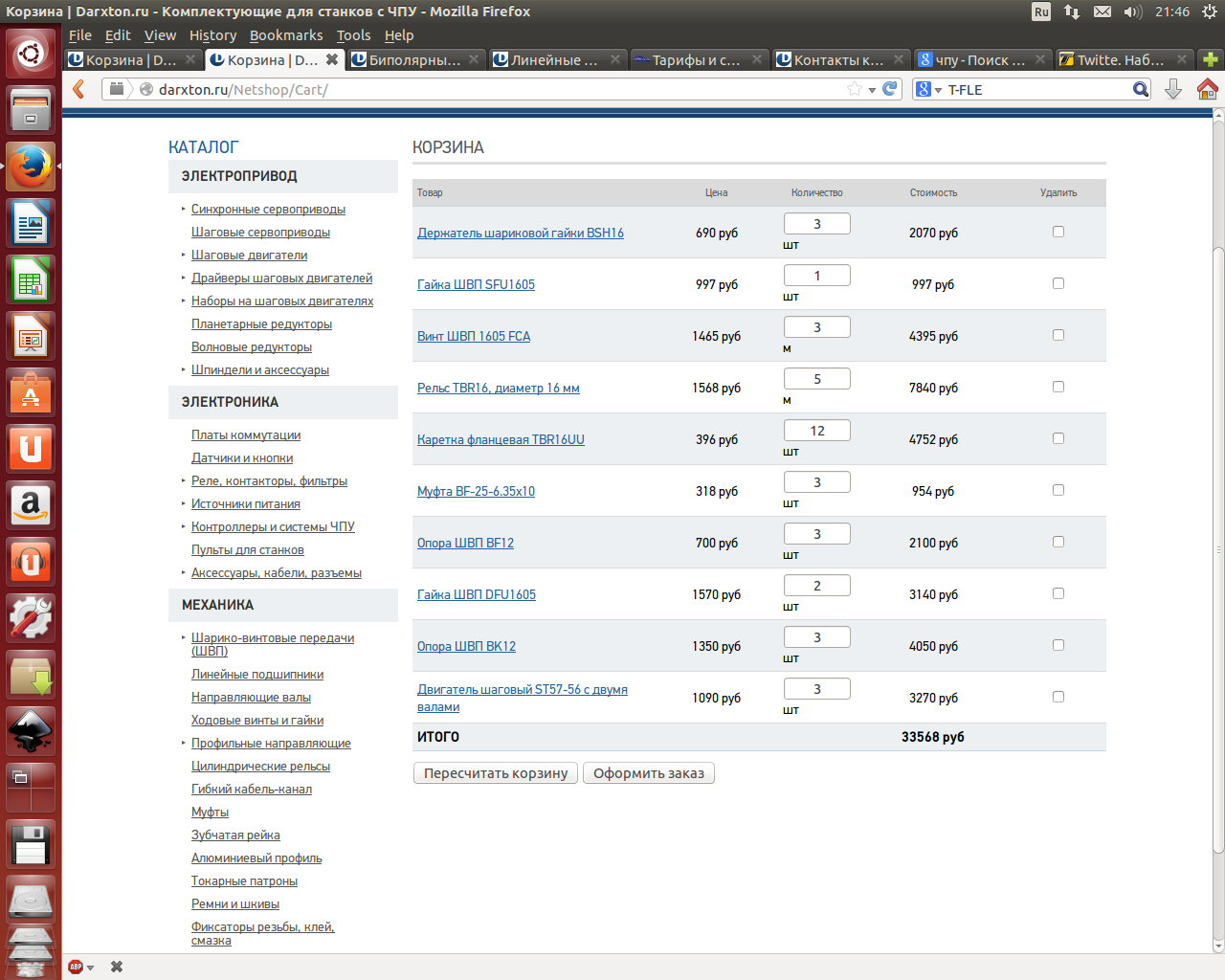Open the URL history dropdown arrow
Image resolution: width=1225 pixels, height=980 pixels.
872,90
